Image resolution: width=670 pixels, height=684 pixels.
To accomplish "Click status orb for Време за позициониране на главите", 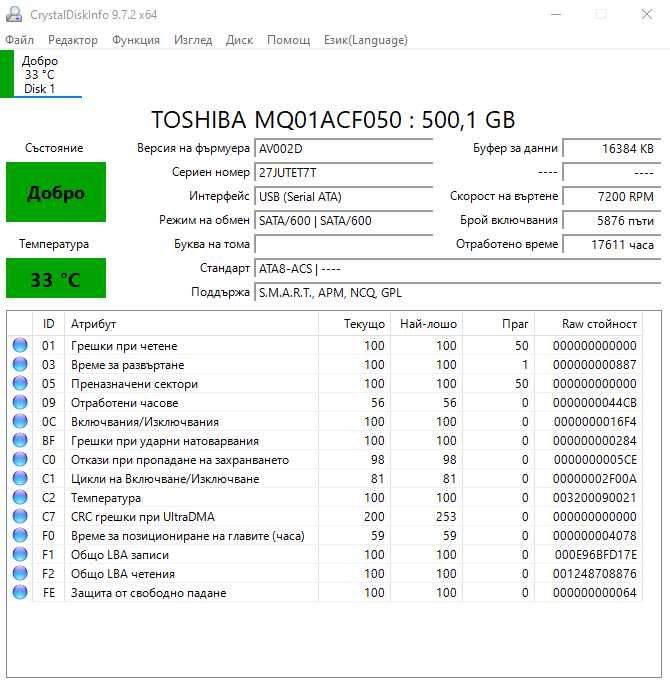I will point(20,535).
